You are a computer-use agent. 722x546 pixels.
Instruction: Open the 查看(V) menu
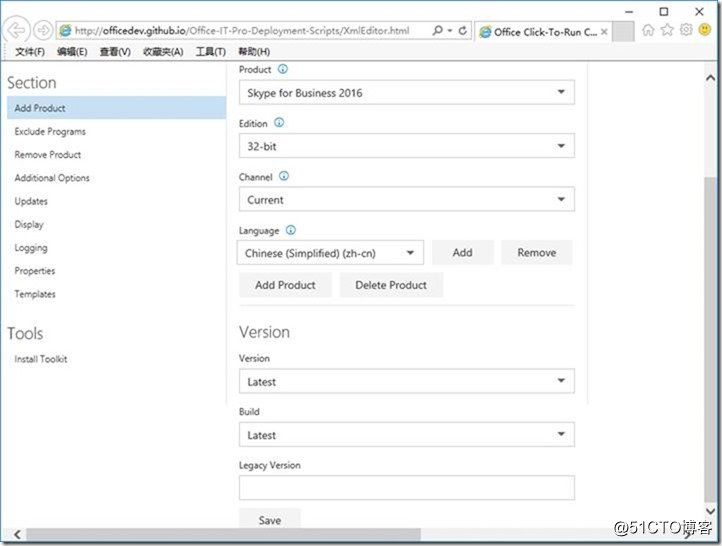click(115, 52)
